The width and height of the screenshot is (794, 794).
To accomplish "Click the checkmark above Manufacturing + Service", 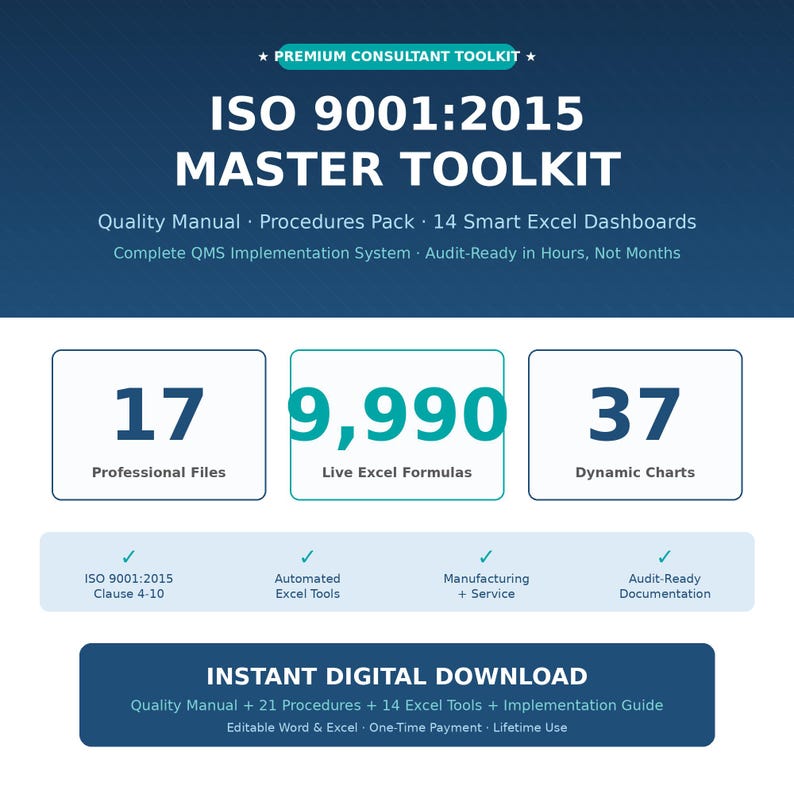I will click(486, 557).
